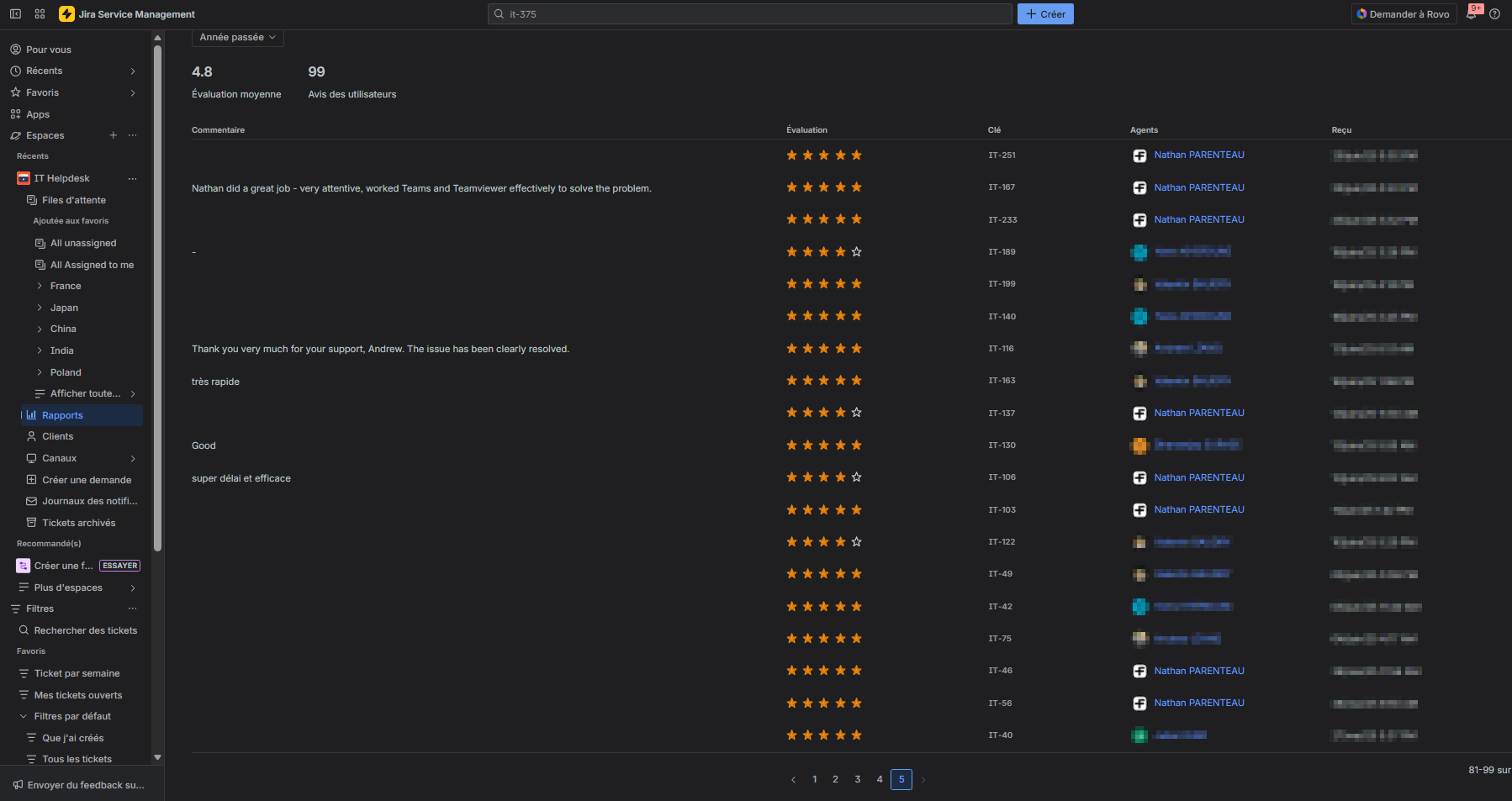Viewport: 1512px width, 801px height.
Task: Open the Filtres more actions menu
Action: [132, 609]
